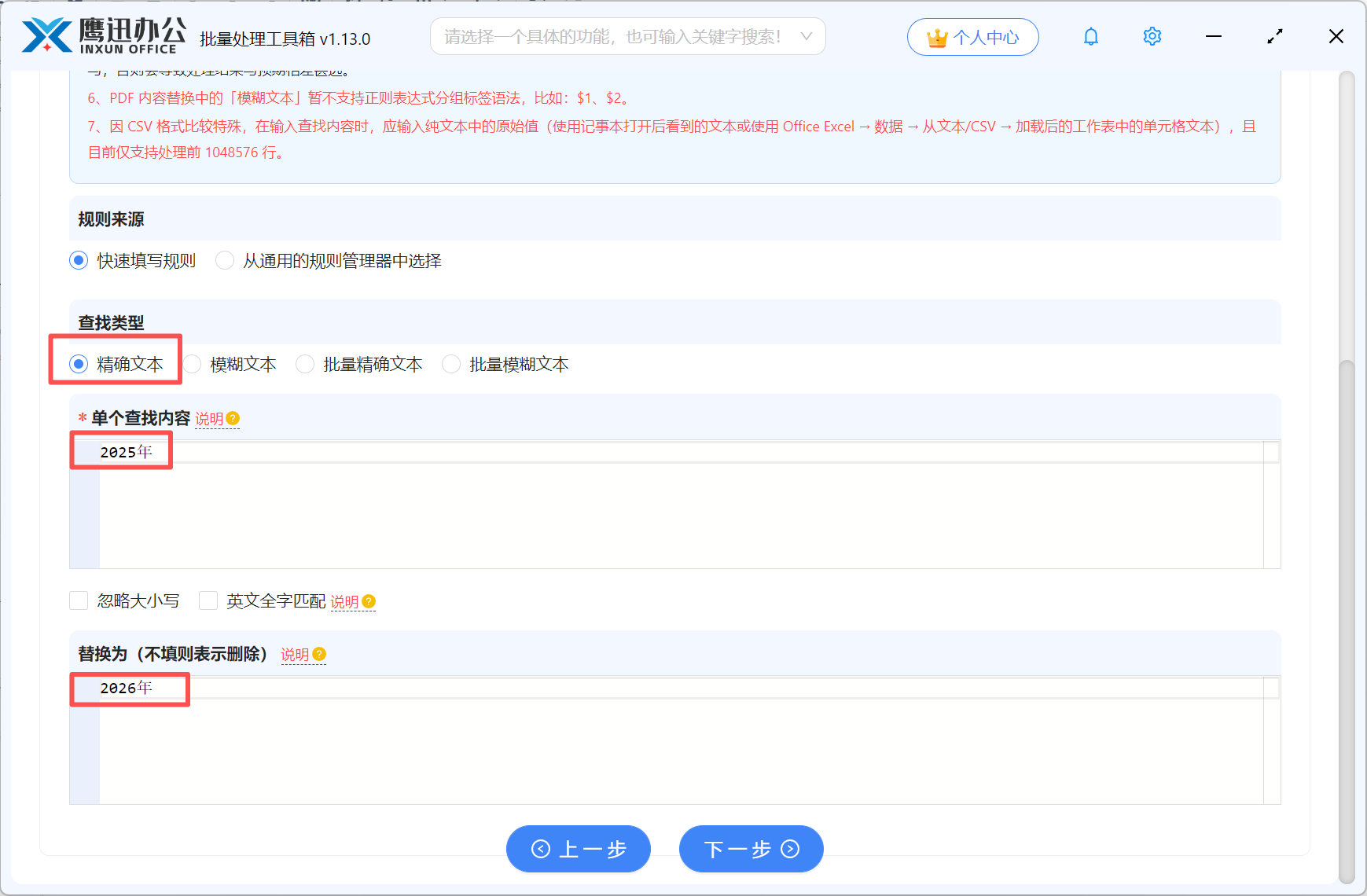1367x896 pixels.
Task: Open the settings gear icon
Action: click(x=1152, y=36)
